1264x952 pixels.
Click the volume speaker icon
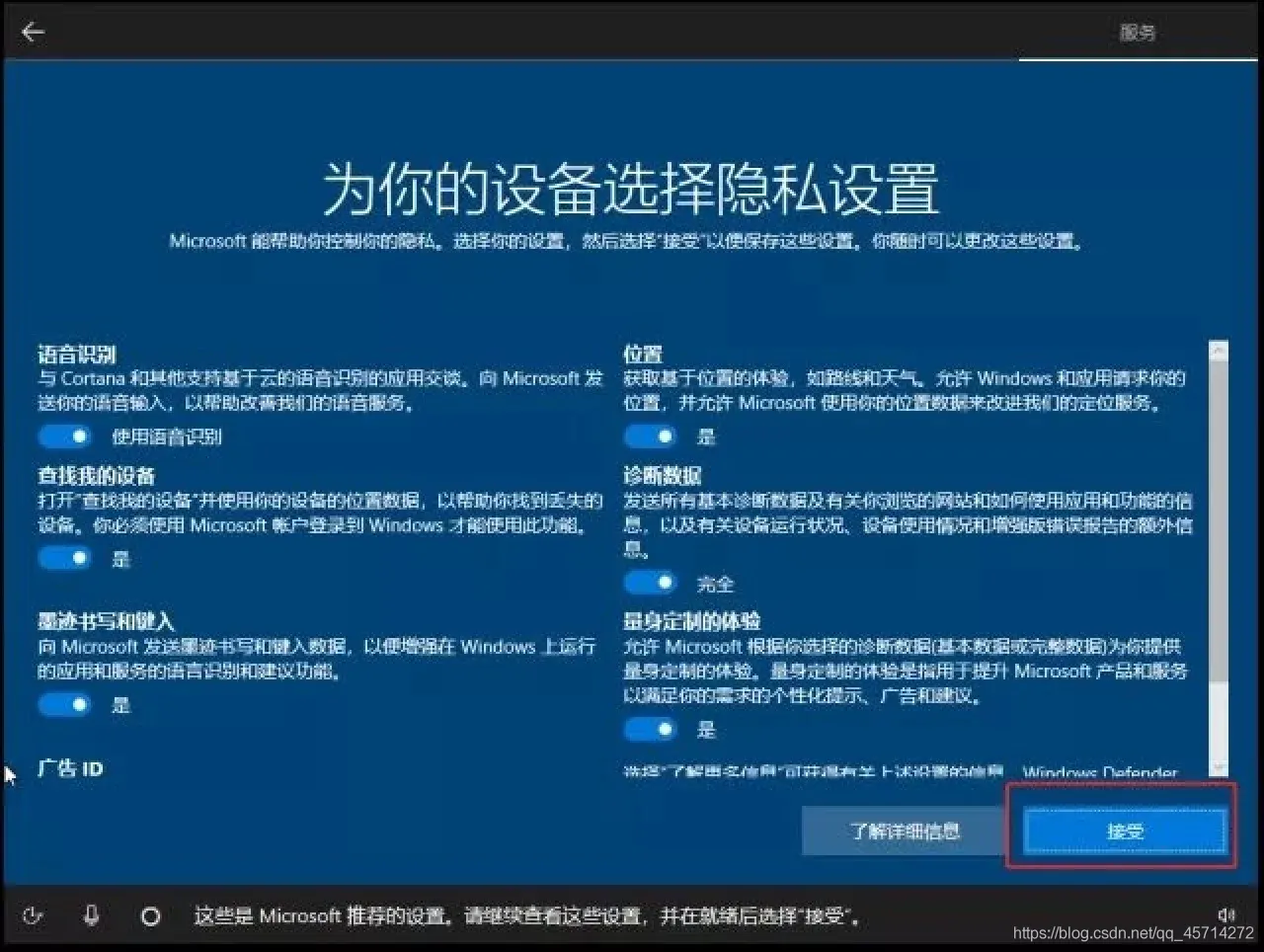point(1226,914)
